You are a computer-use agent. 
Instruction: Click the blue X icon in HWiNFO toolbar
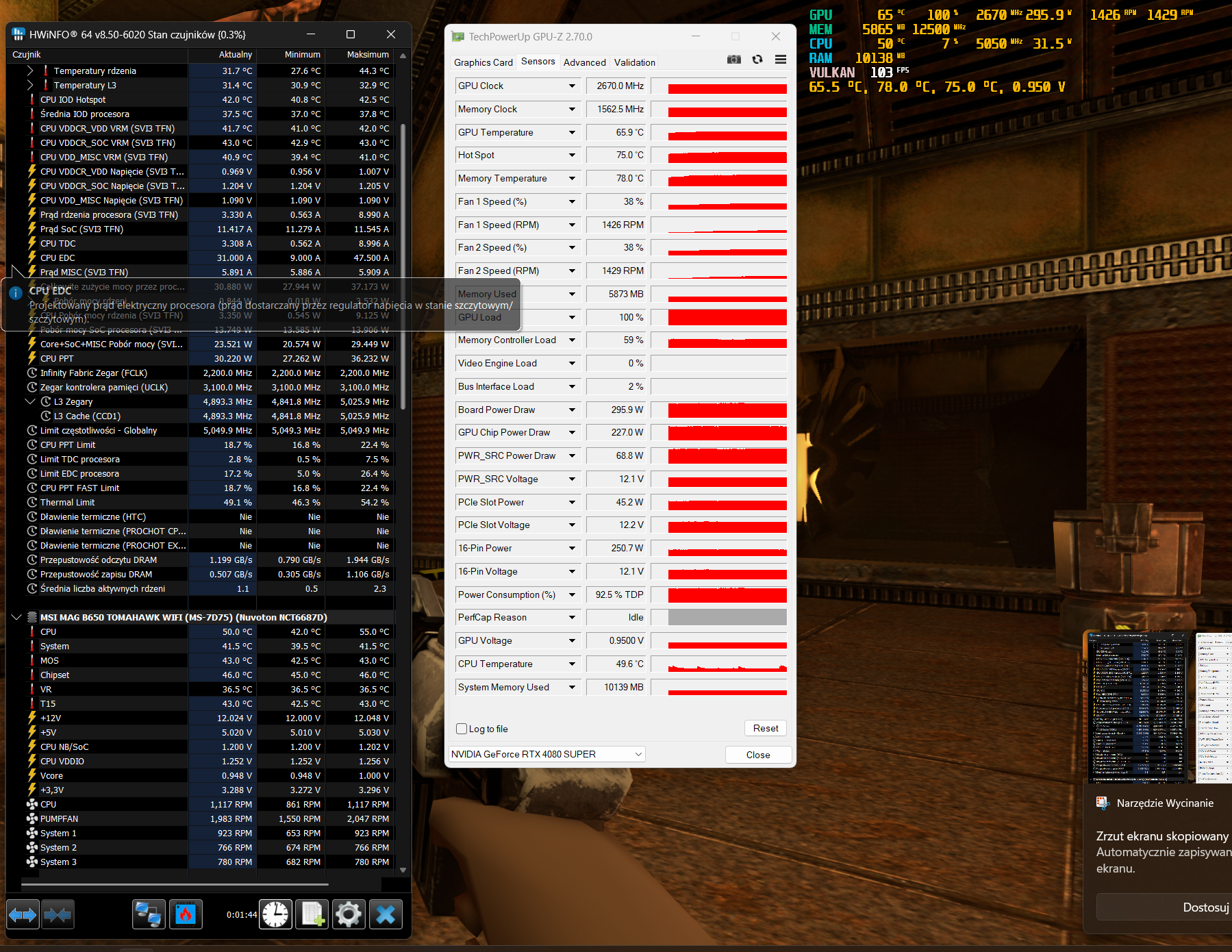pyautogui.click(x=386, y=914)
